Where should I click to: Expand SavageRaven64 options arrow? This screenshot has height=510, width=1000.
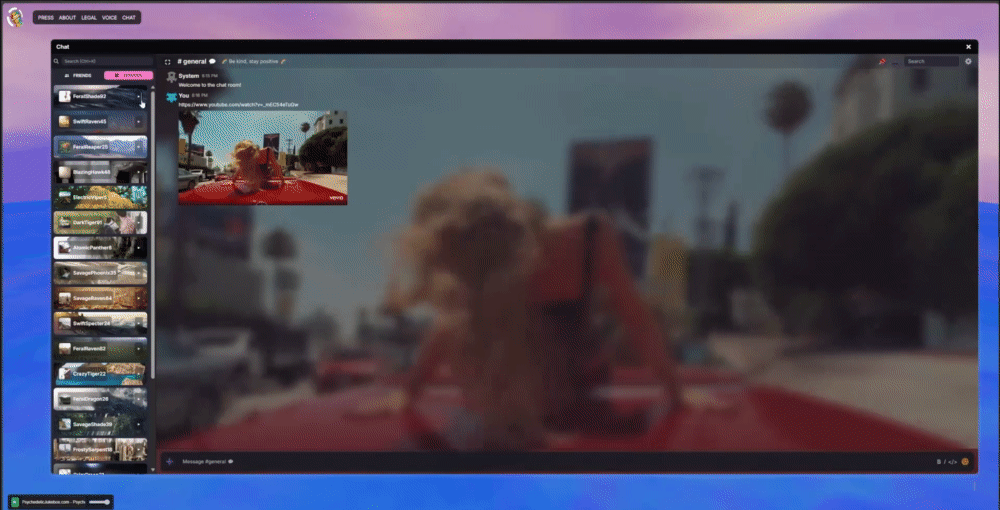click(138, 298)
